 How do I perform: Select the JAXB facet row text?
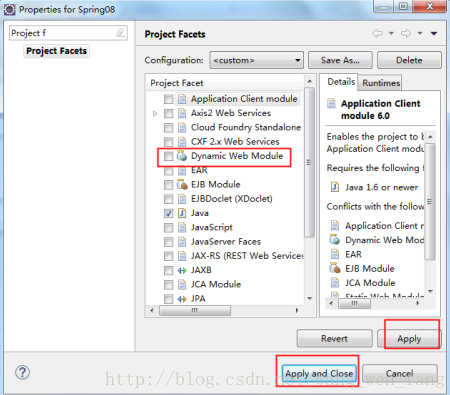point(201,270)
